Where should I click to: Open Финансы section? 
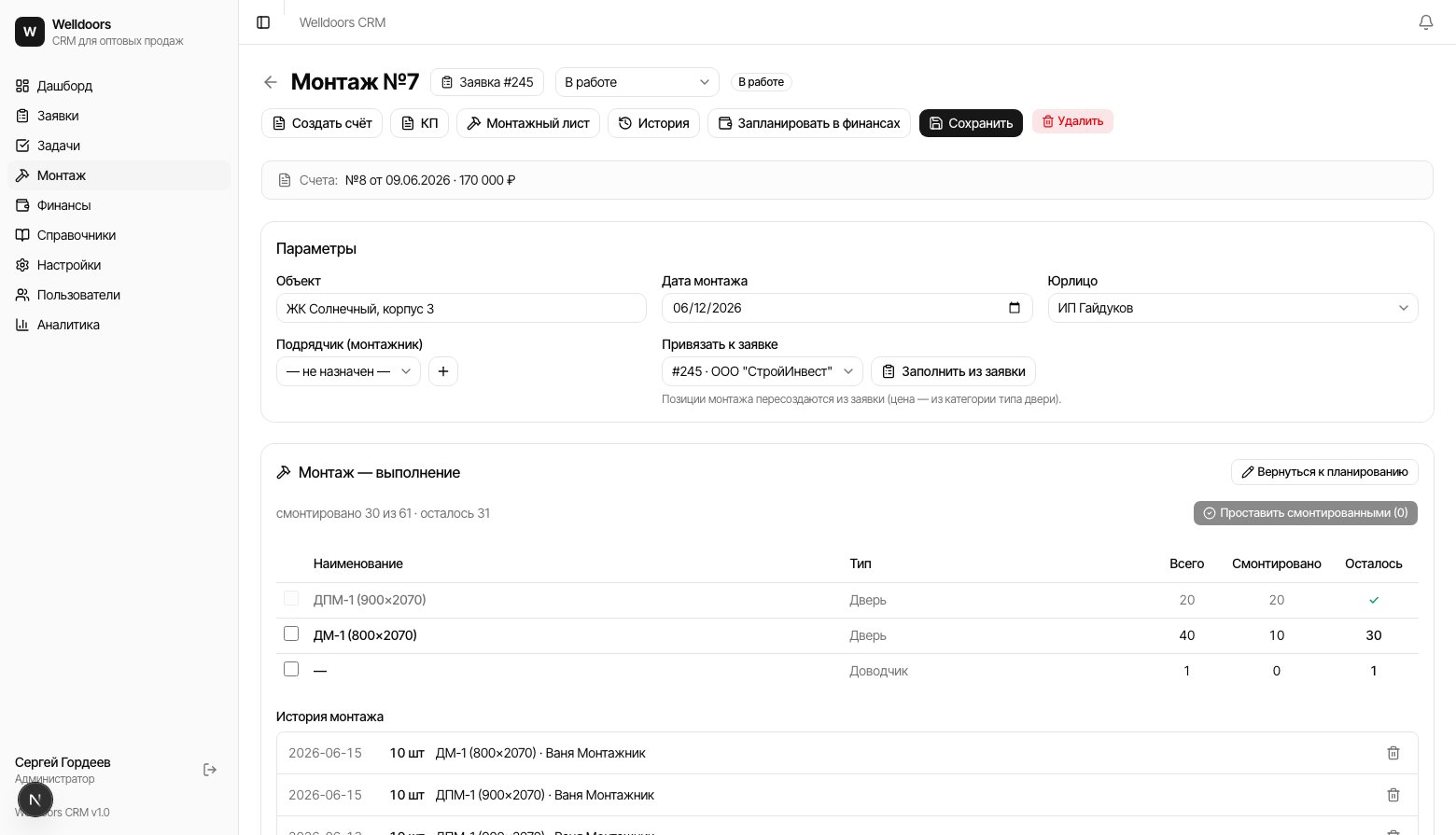click(119, 205)
